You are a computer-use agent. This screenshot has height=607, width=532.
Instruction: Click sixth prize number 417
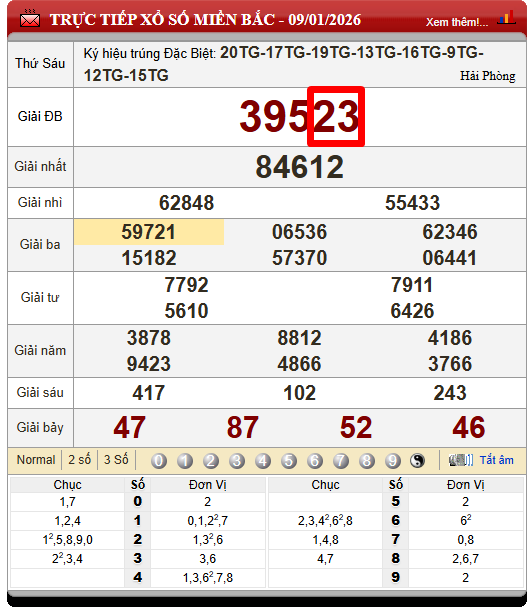pos(149,393)
